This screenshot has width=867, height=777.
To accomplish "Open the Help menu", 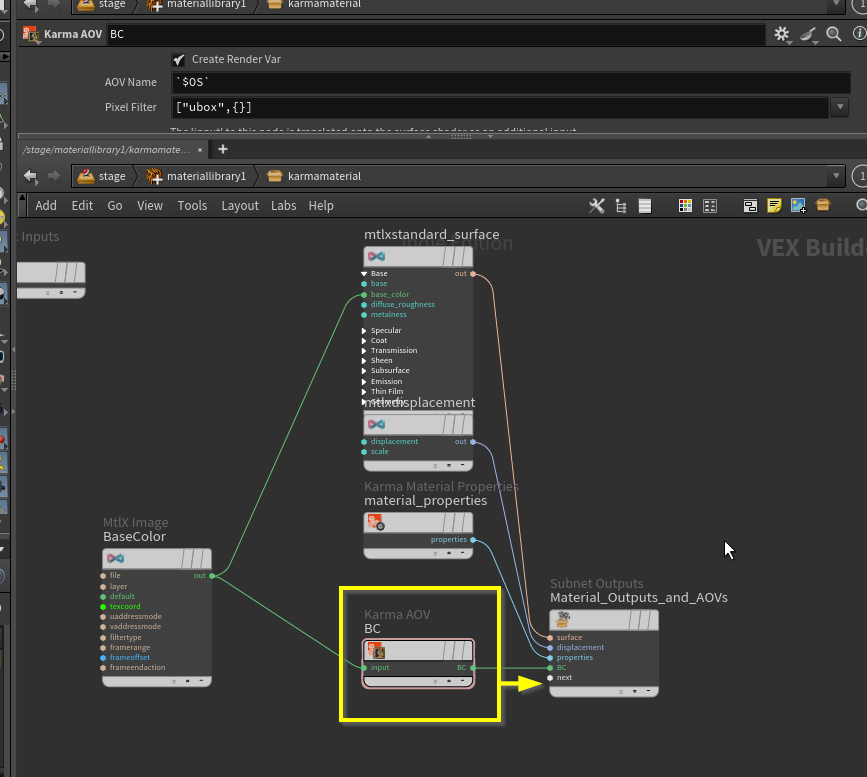I will tap(321, 206).
